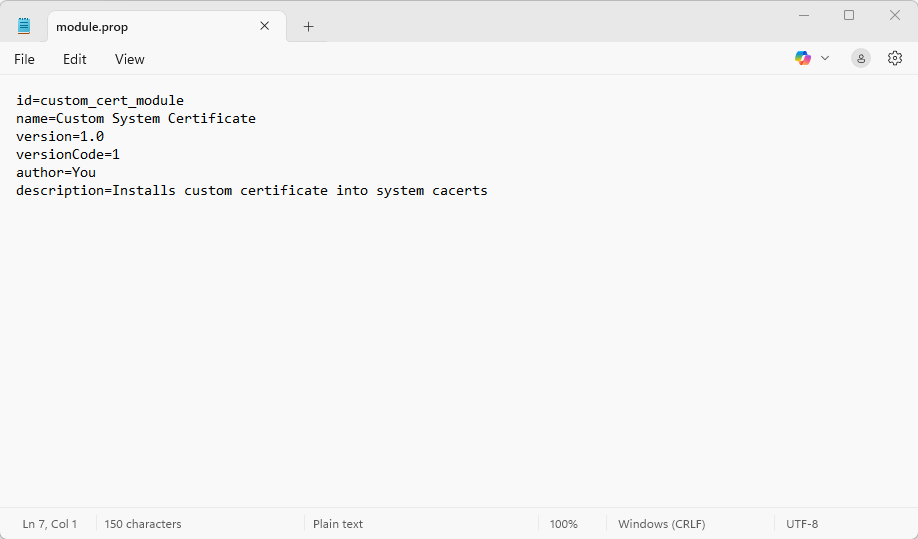This screenshot has width=918, height=539.
Task: Click the Ln 7, Col 1 position indicator
Action: click(x=50, y=524)
